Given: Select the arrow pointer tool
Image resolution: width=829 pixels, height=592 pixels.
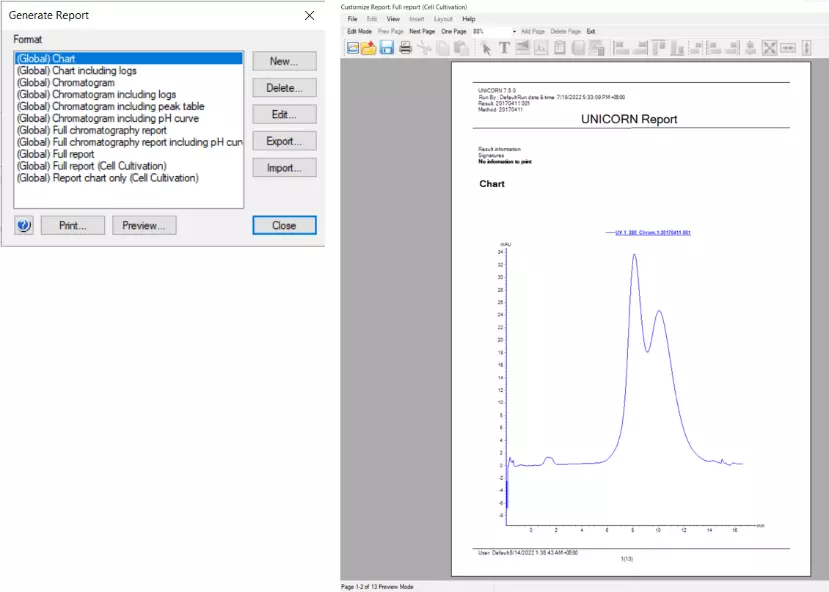Looking at the screenshot, I should 487,47.
